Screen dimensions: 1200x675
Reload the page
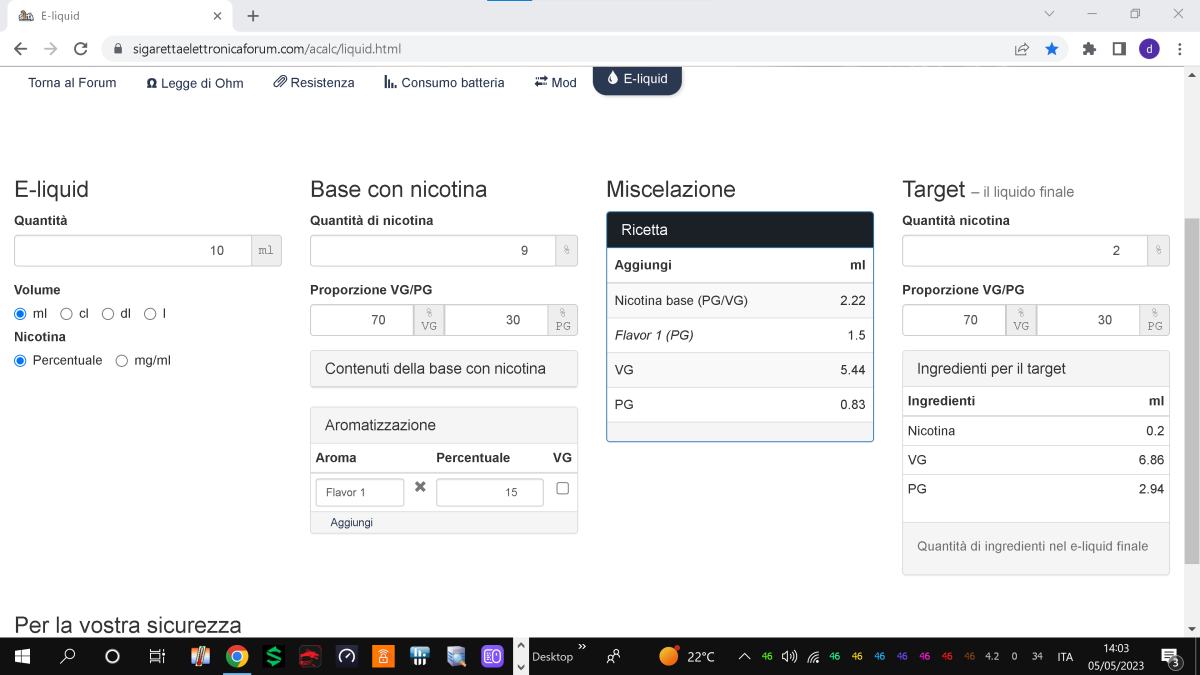(x=81, y=48)
